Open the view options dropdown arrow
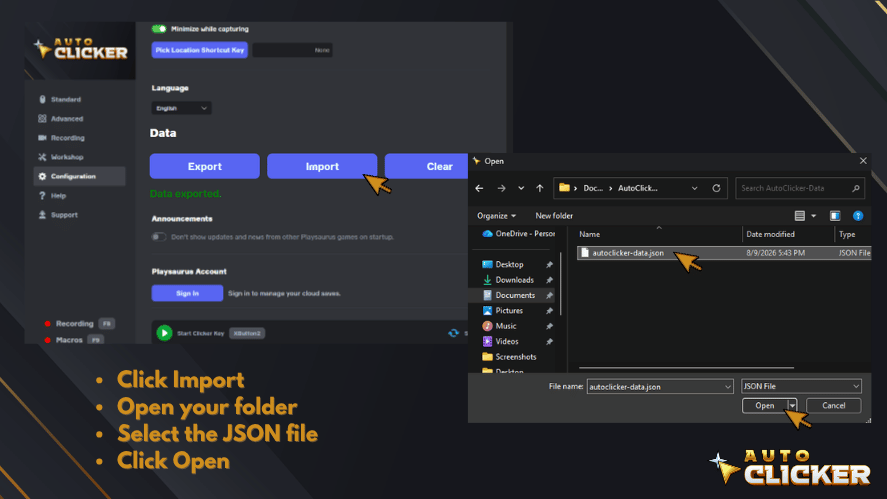The width and height of the screenshot is (887, 499). pos(813,216)
